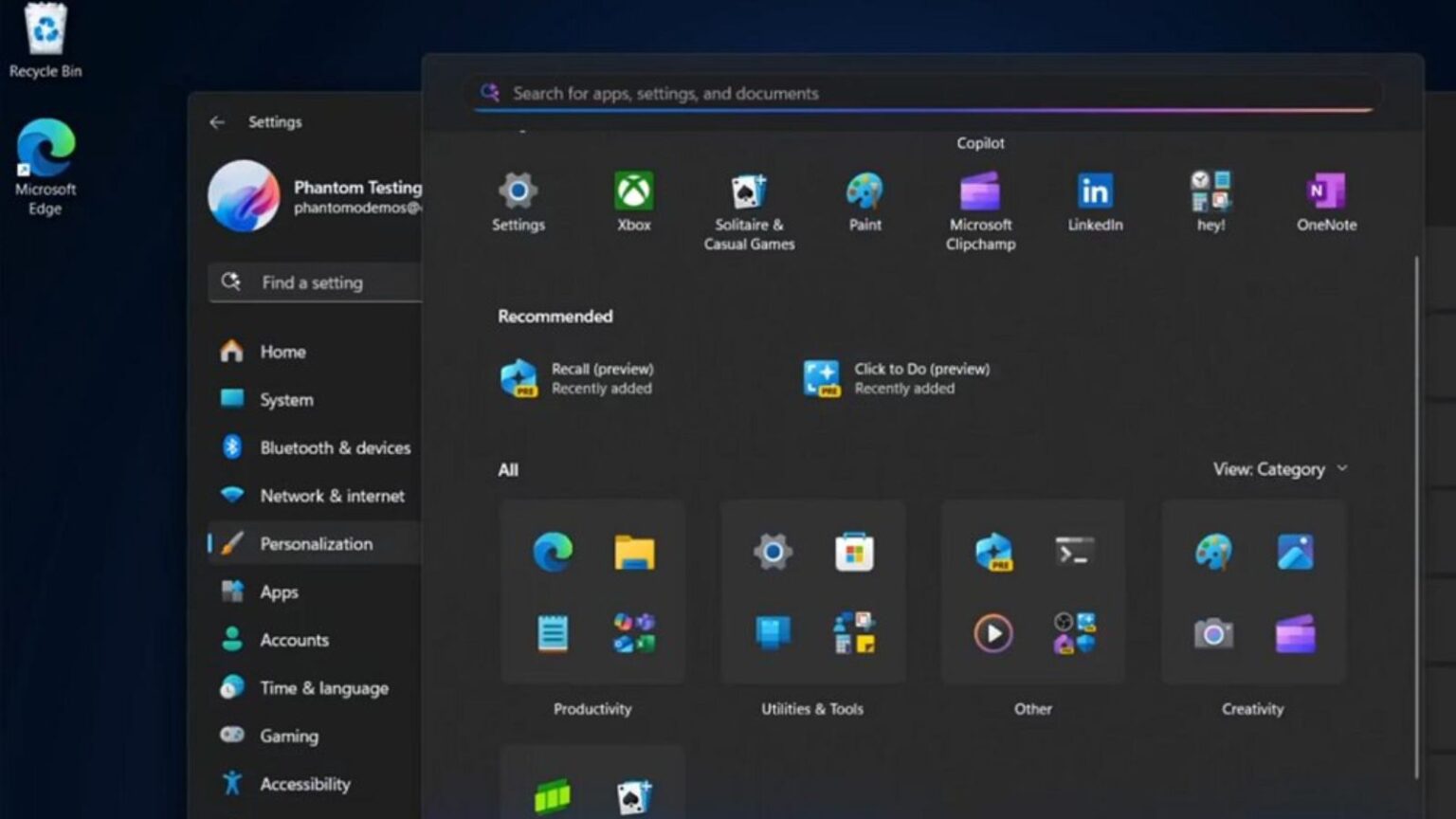
Task: Open Paint in Creativity category
Action: coord(1213,552)
